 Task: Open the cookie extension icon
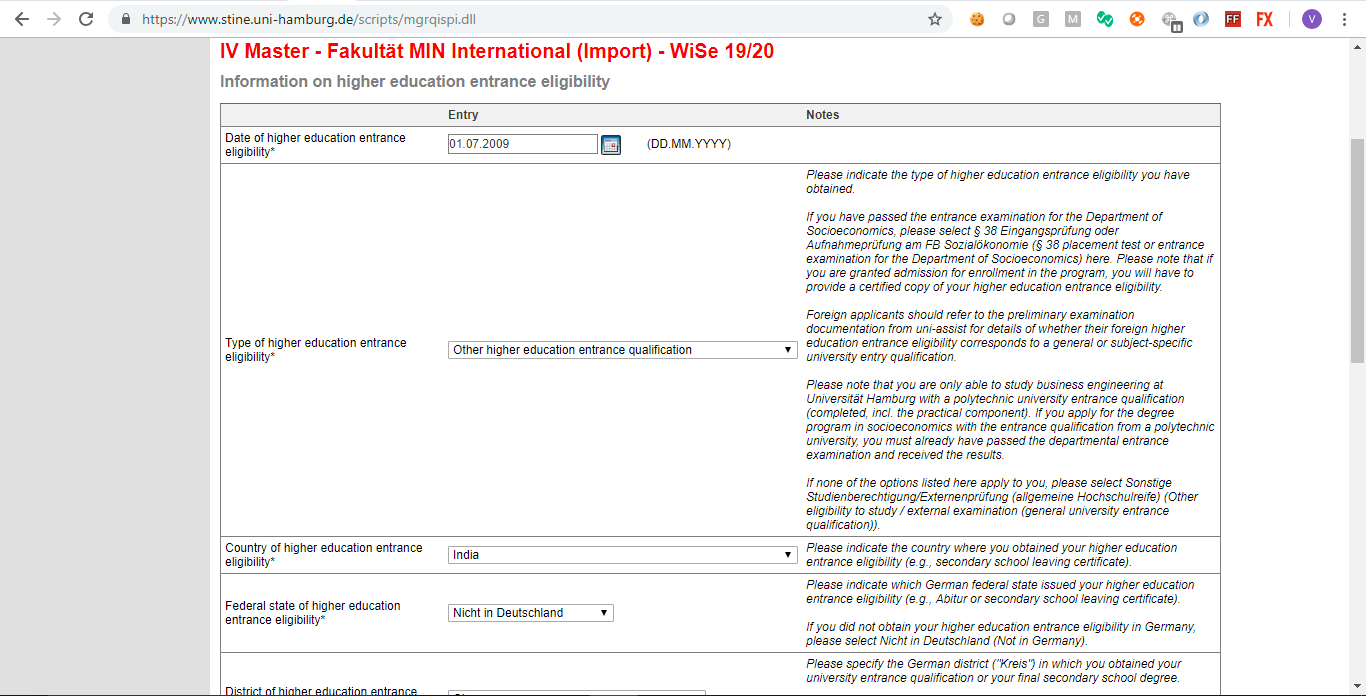pos(977,19)
